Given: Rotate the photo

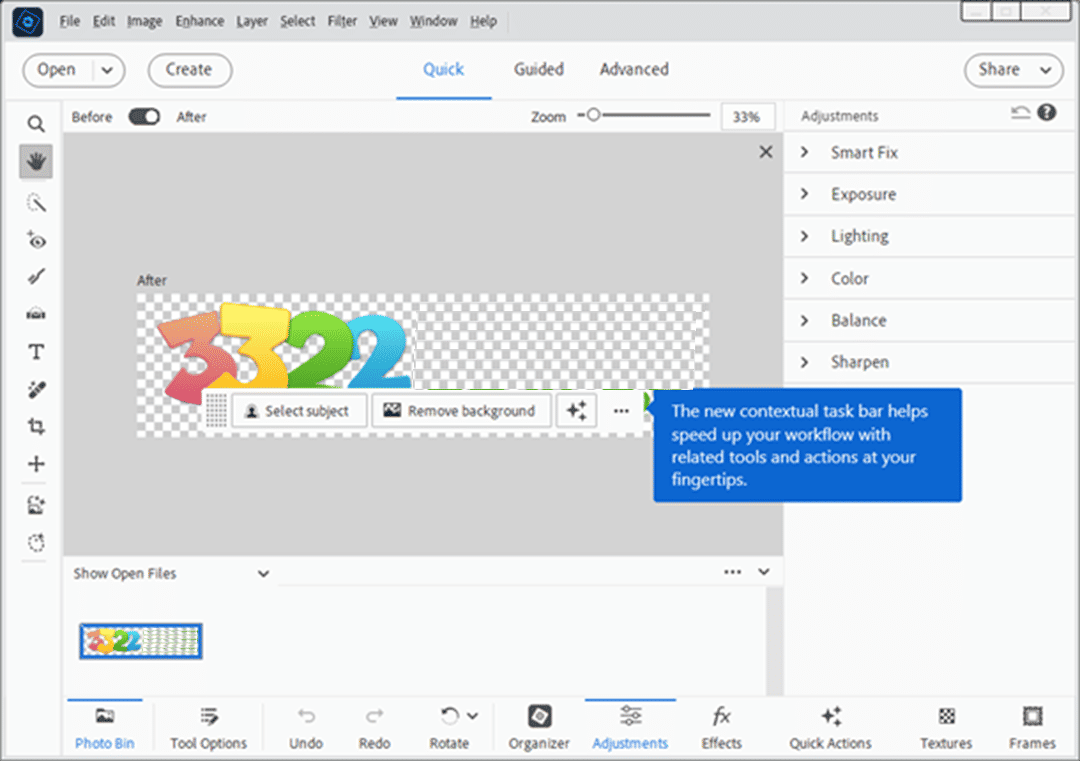Looking at the screenshot, I should click(x=449, y=729).
